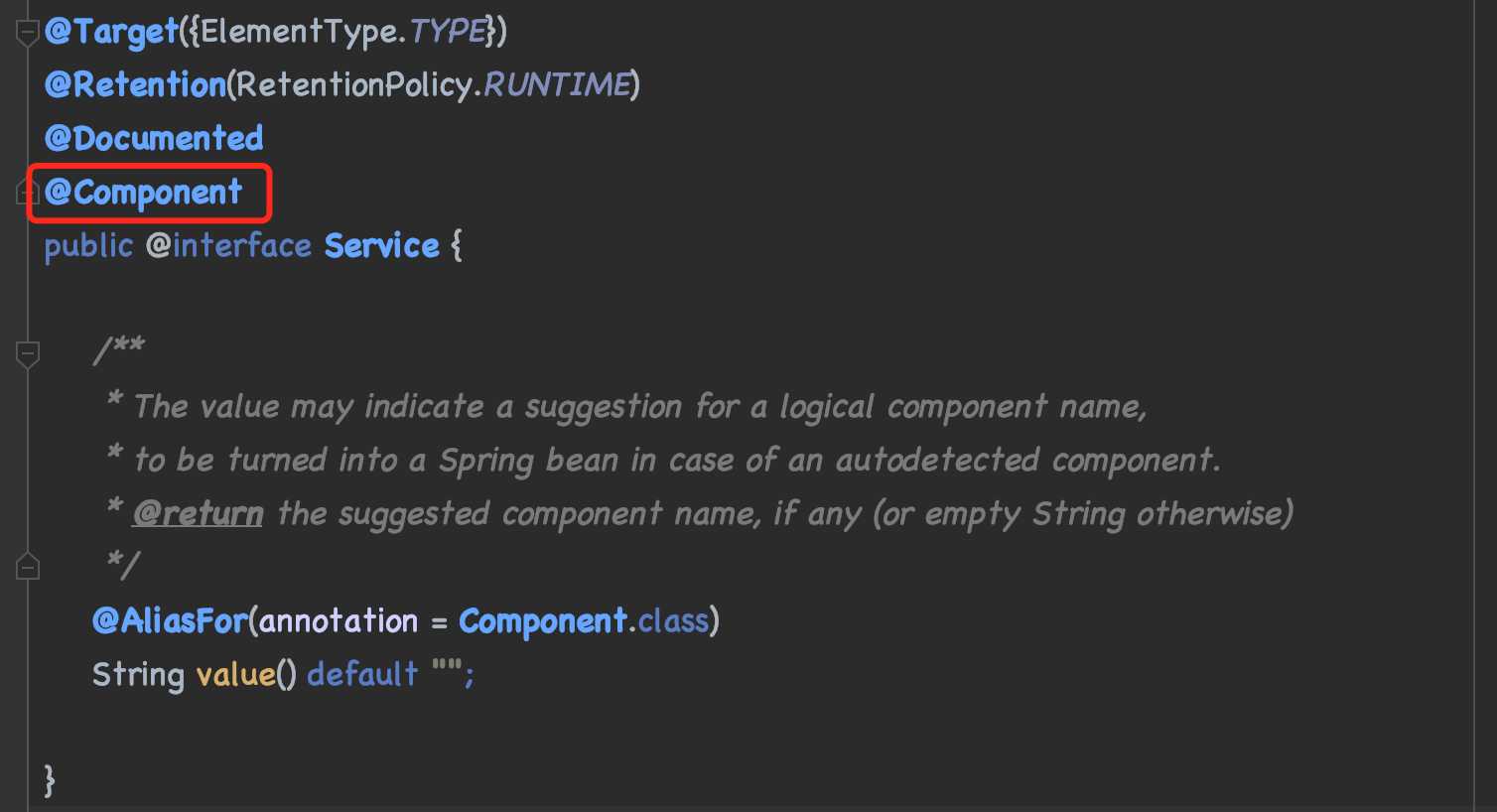Place cursor on value() method name

pyautogui.click(x=236, y=675)
